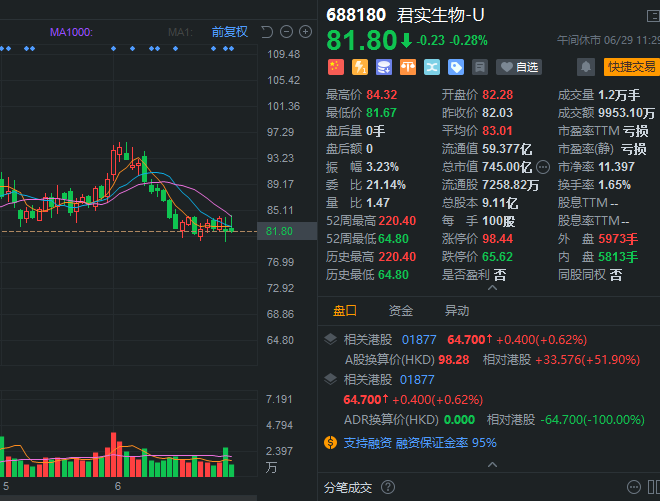
Task: Click the blue database coins icon
Action: point(383,67)
